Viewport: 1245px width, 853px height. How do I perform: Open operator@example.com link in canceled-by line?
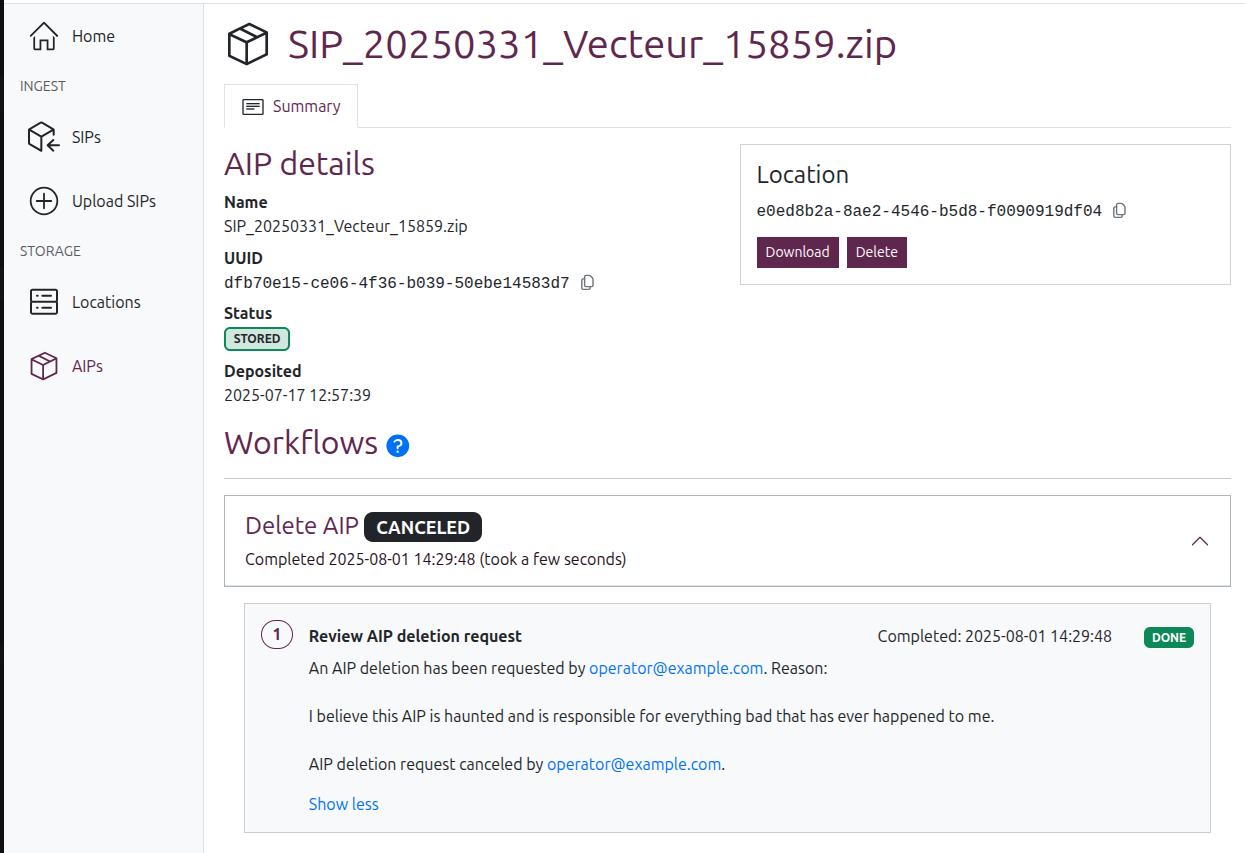[634, 764]
